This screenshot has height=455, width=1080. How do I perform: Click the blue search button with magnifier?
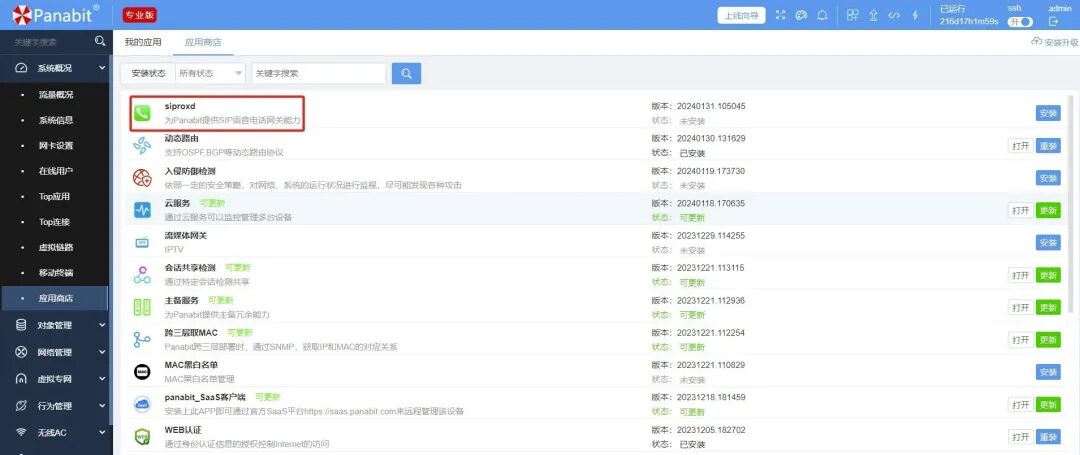pyautogui.click(x=406, y=73)
